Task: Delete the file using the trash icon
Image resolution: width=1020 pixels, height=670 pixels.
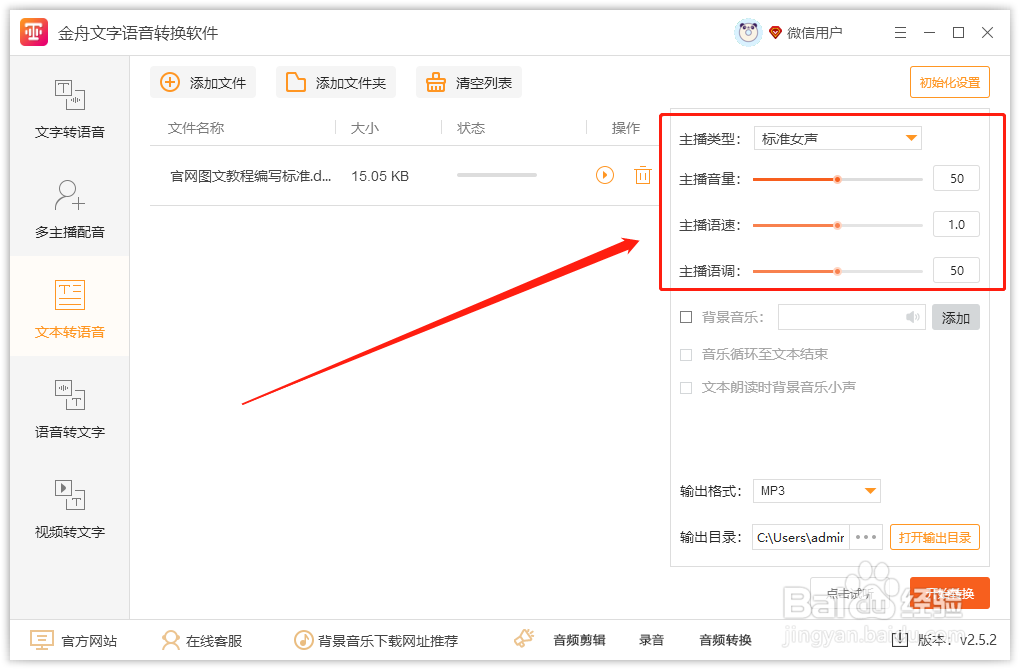Action: [x=641, y=175]
